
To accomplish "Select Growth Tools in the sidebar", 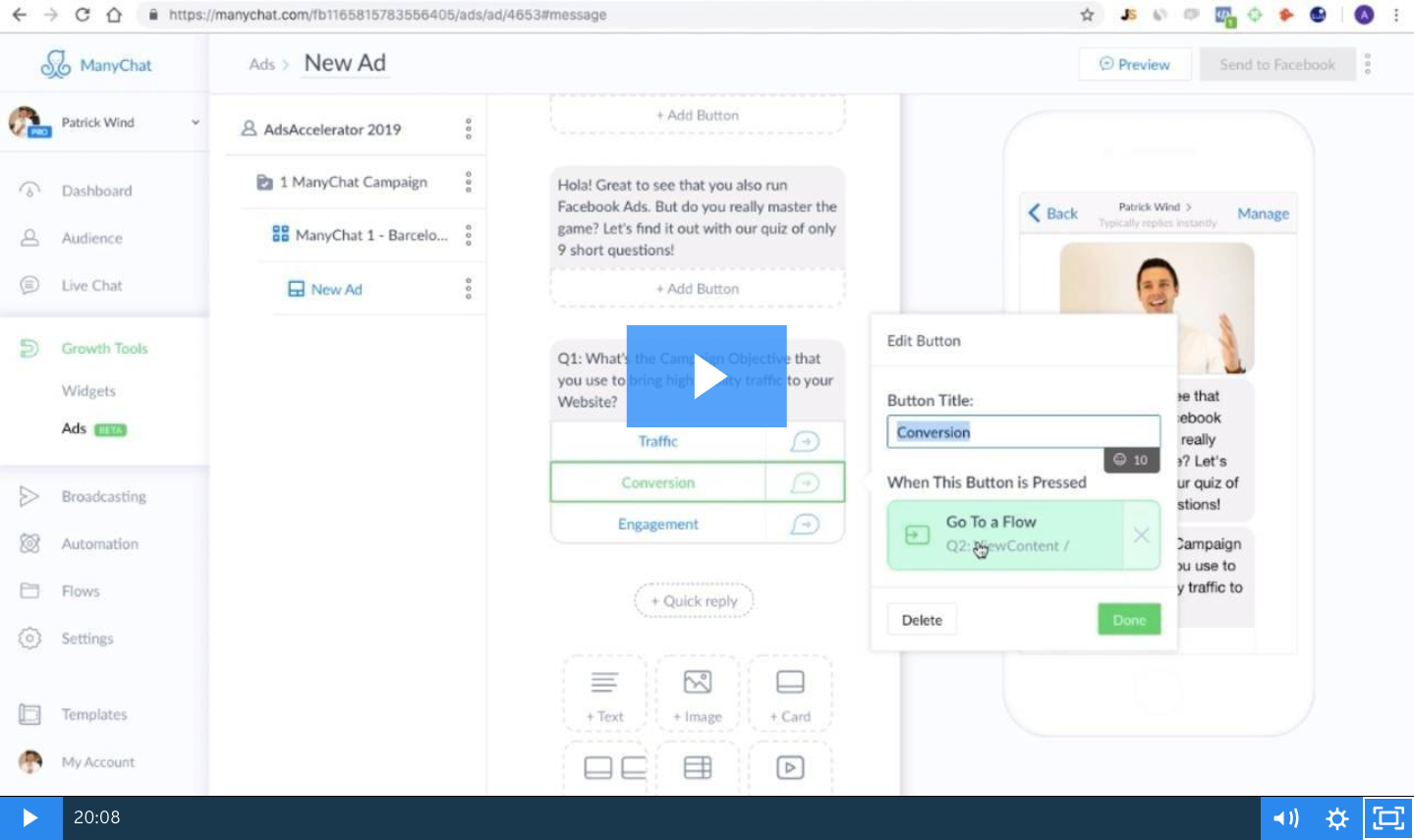I will [104, 348].
